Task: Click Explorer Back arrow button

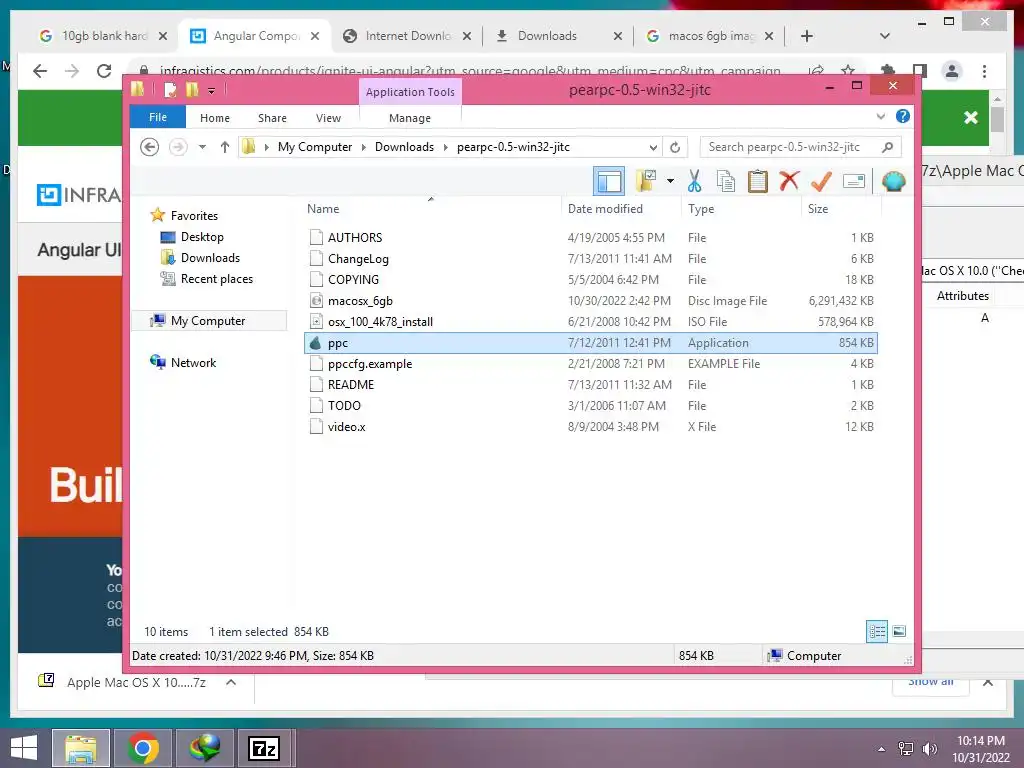Action: [x=150, y=147]
